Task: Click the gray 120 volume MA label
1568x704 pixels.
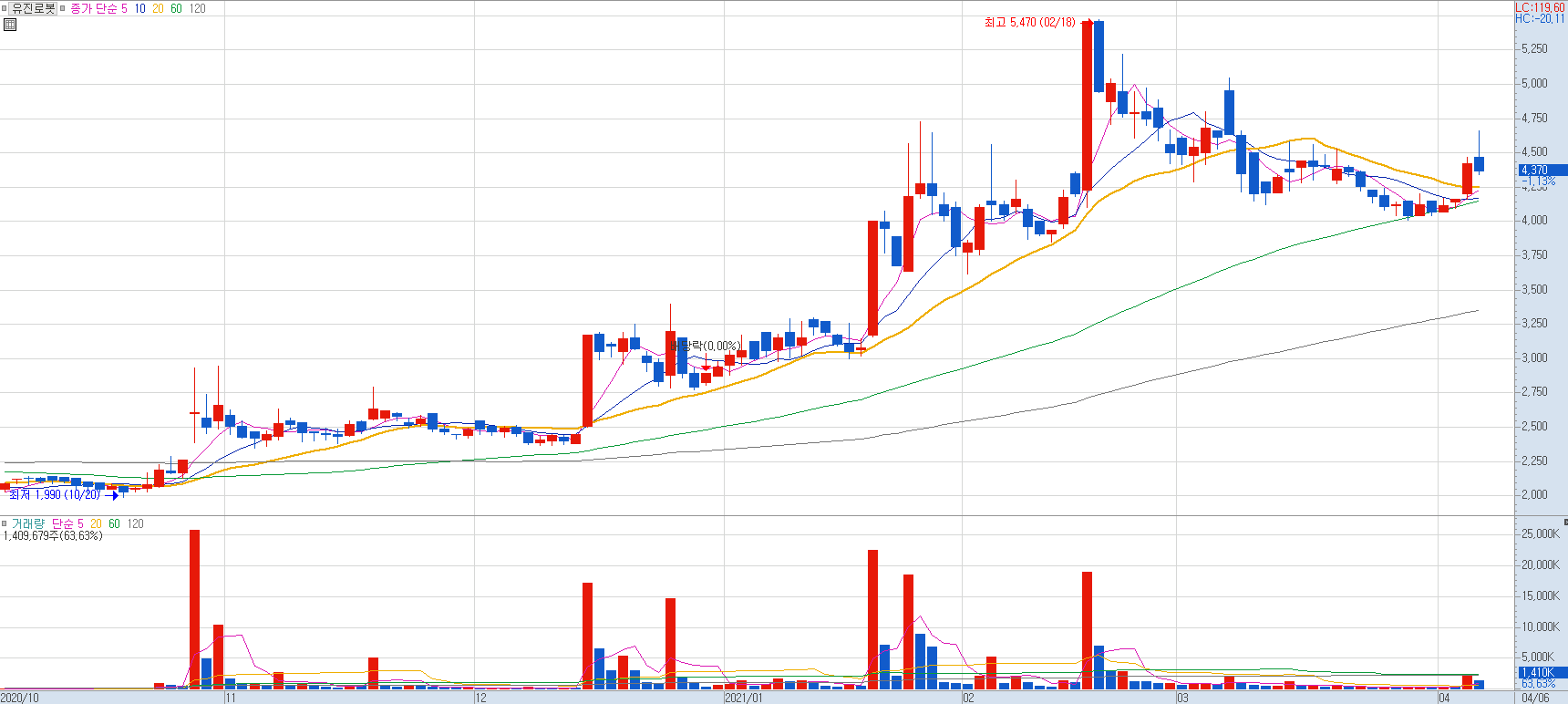Action: tap(135, 523)
